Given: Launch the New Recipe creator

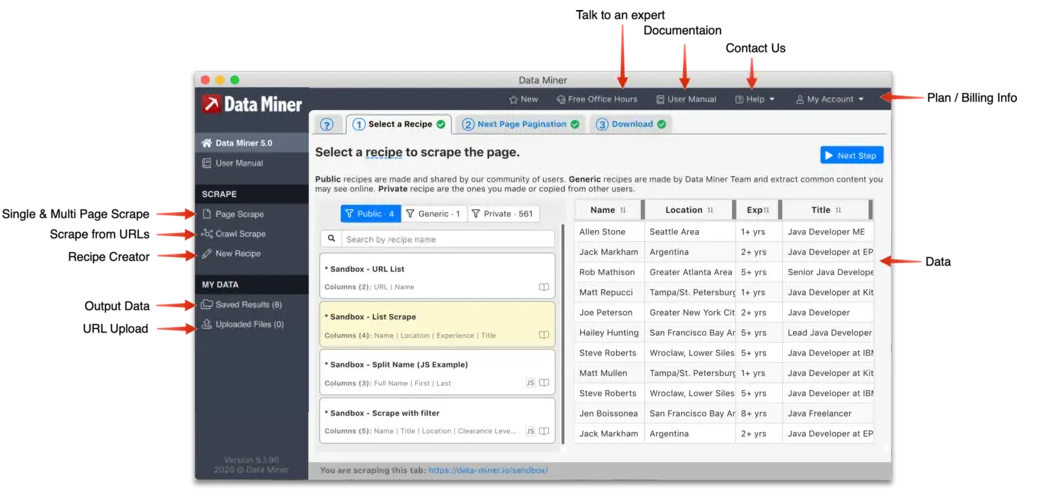Looking at the screenshot, I should coord(231,254).
